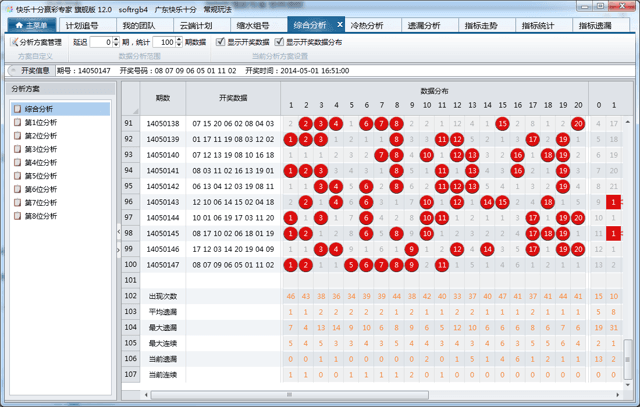Open the 分析方案管理 scheme manager icon
The width and height of the screenshot is (640, 407).
(x=14, y=43)
